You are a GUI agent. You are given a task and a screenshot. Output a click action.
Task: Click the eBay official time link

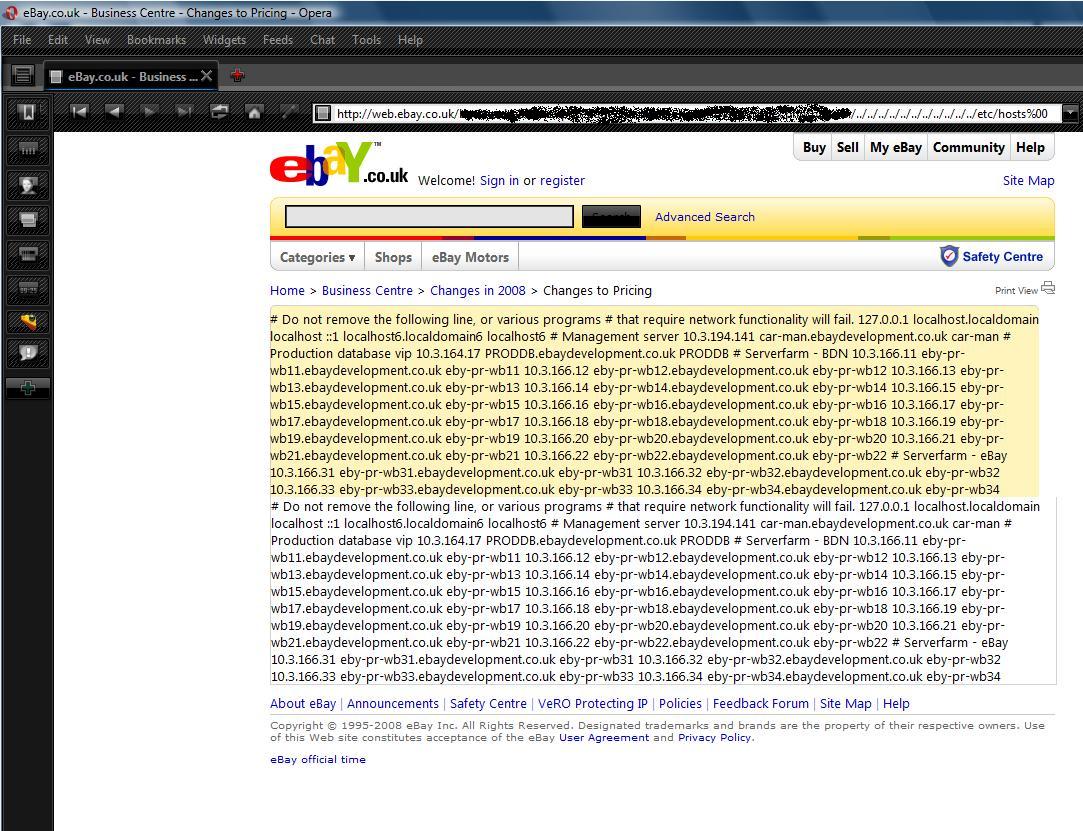pyautogui.click(x=318, y=759)
